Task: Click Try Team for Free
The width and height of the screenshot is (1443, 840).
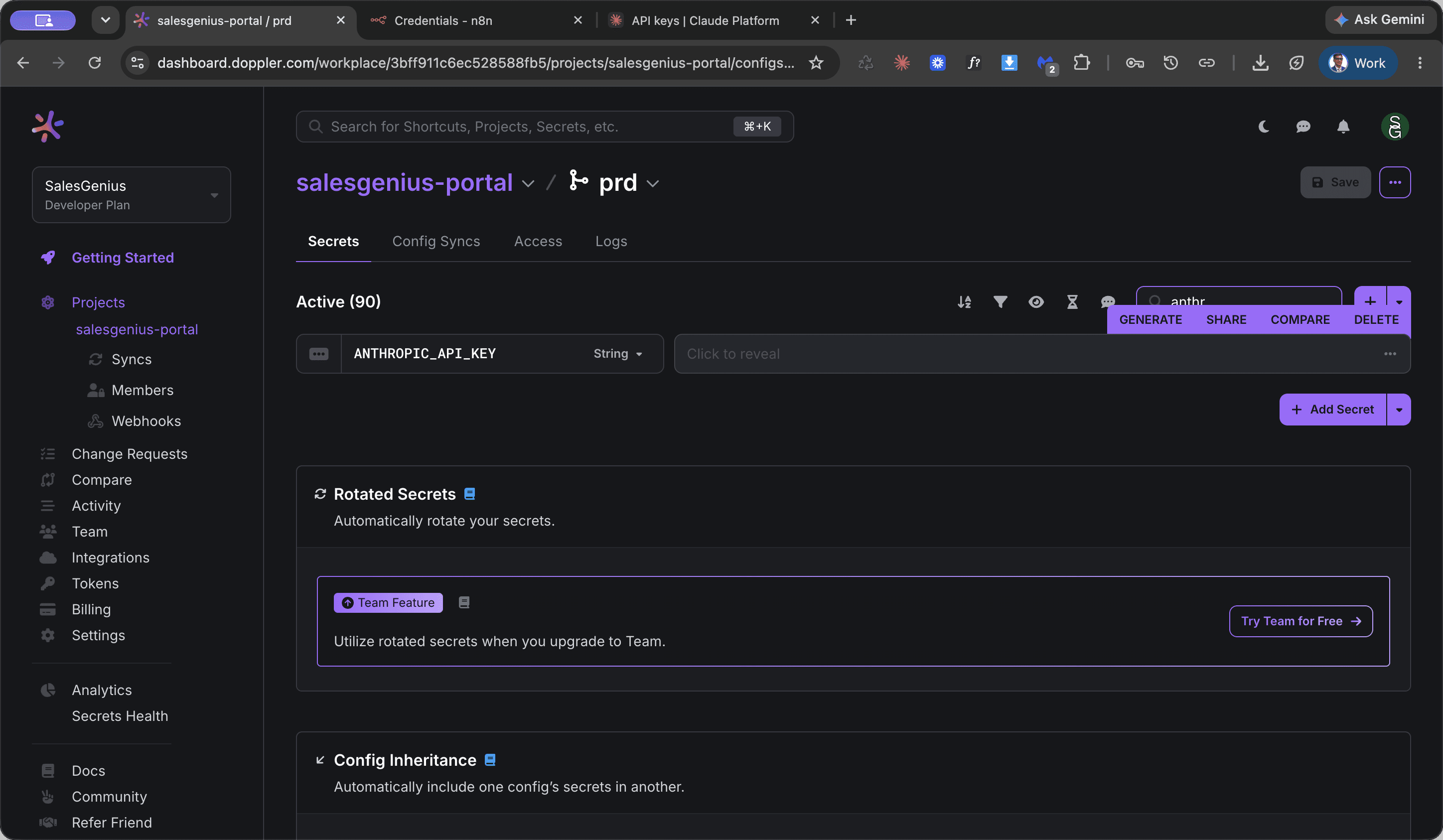Action: 1301,621
